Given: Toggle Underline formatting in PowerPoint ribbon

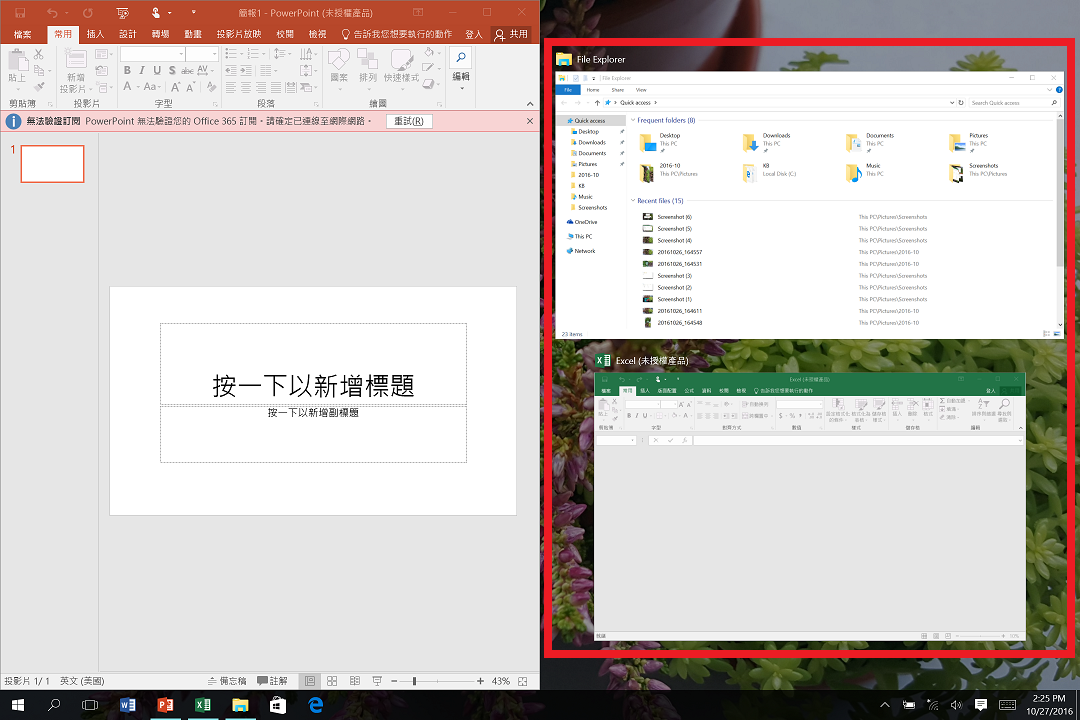Looking at the screenshot, I should pyautogui.click(x=157, y=70).
